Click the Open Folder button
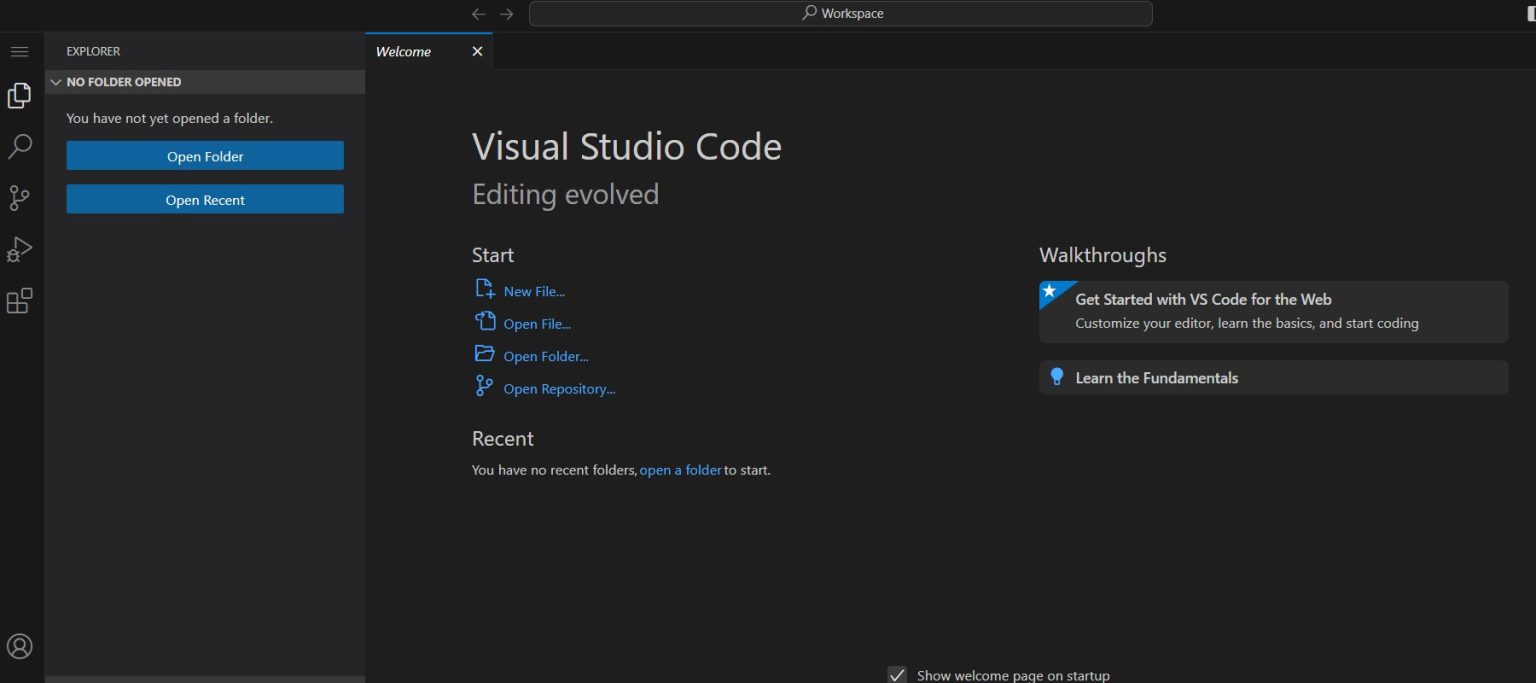This screenshot has width=1536, height=683. (204, 155)
